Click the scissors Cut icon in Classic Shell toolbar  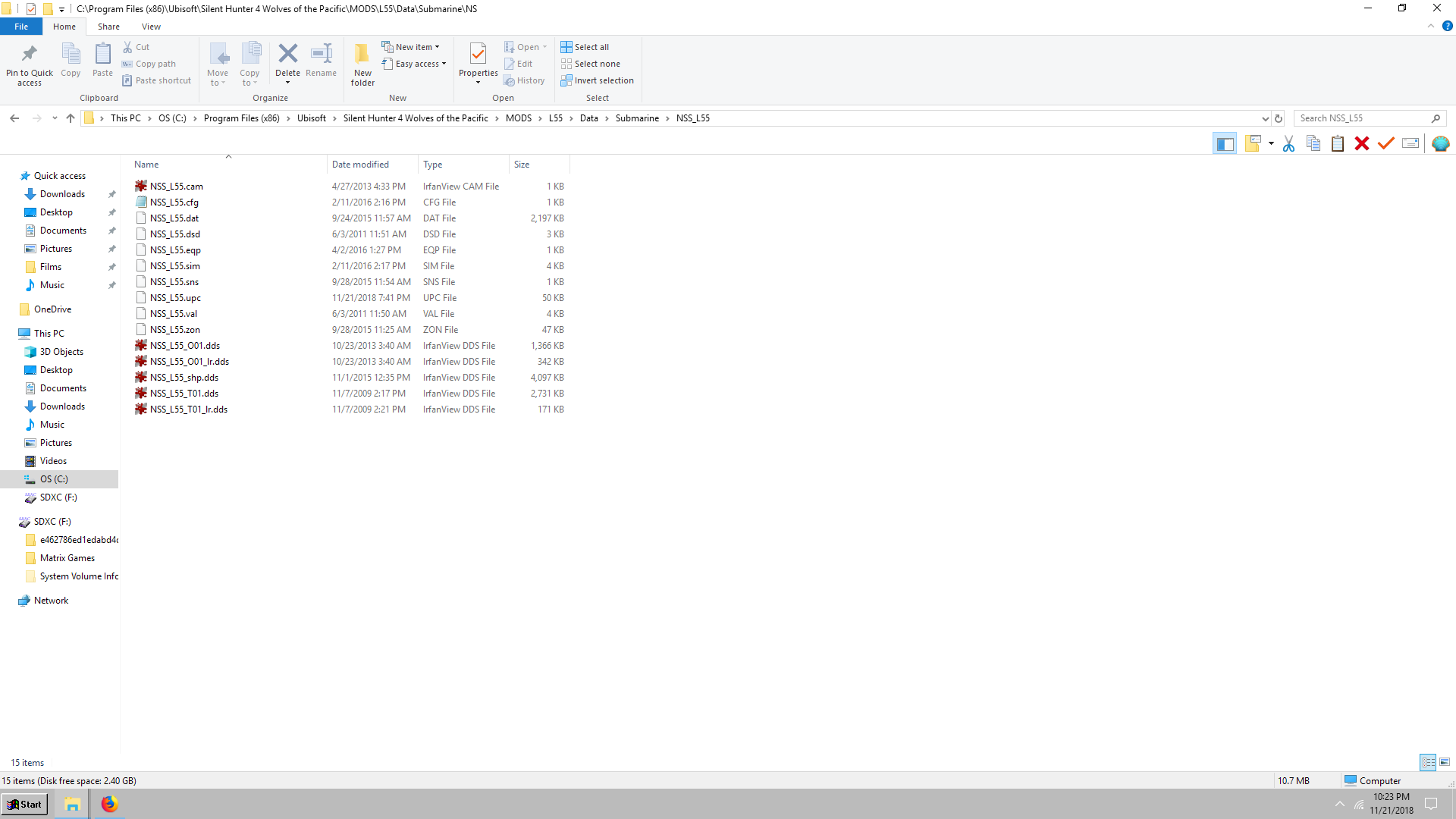[x=1288, y=144]
